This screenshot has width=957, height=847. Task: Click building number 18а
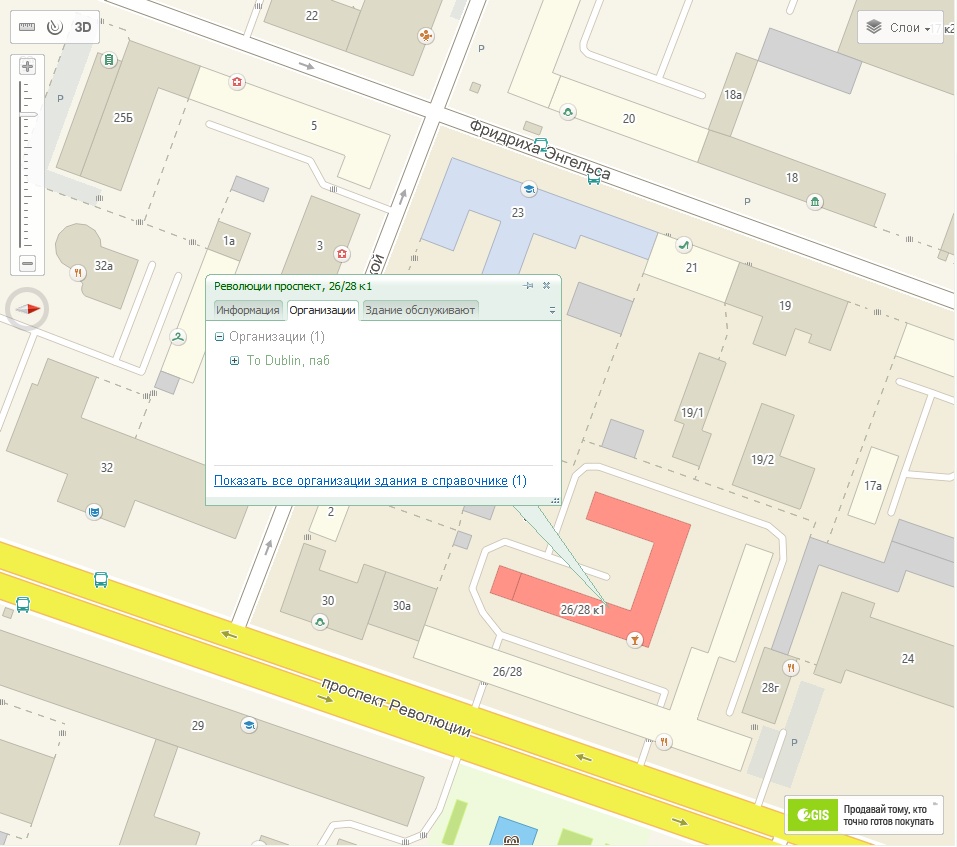tap(733, 95)
